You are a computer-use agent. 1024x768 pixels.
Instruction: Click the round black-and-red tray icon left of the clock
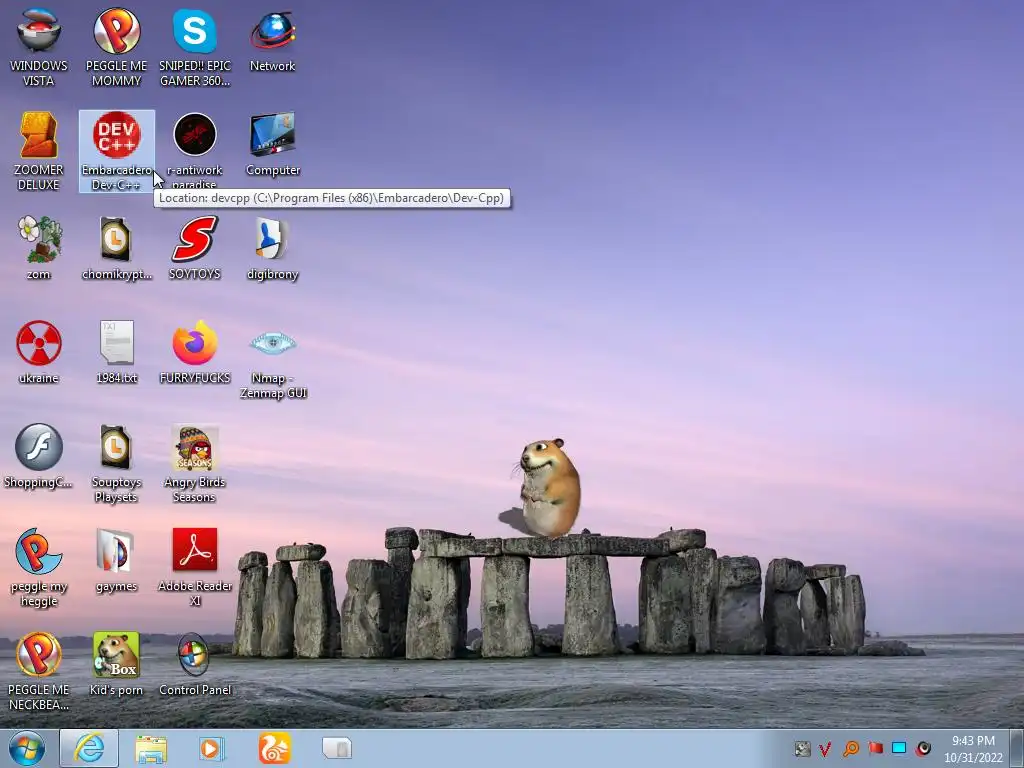pos(923,748)
